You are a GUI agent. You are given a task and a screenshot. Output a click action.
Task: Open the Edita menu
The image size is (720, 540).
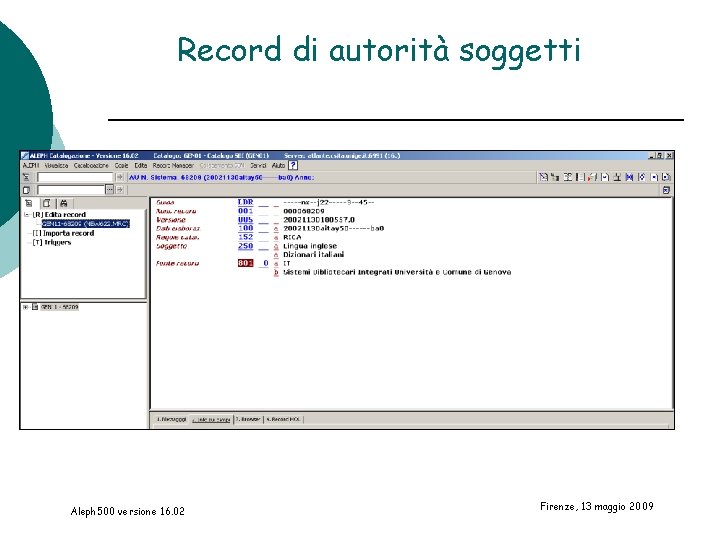tap(141, 165)
